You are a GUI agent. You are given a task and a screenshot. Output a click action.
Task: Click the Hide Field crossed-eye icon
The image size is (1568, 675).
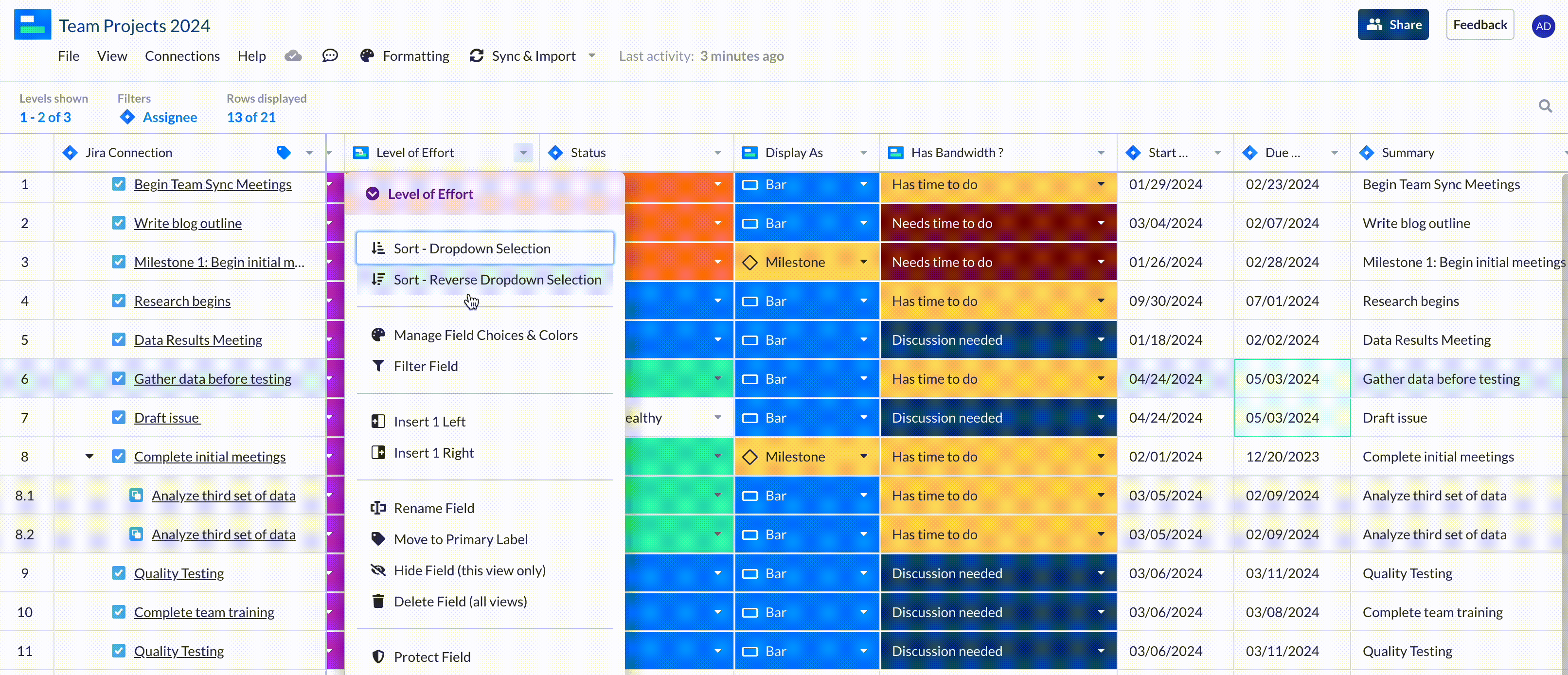coord(378,570)
